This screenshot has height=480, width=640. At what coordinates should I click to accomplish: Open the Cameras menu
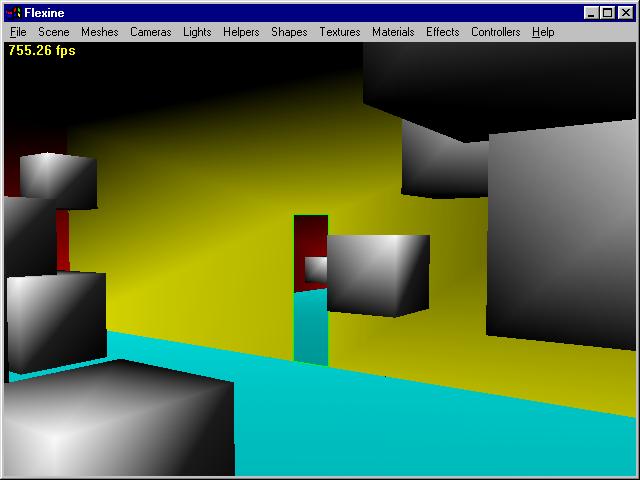[x=151, y=32]
